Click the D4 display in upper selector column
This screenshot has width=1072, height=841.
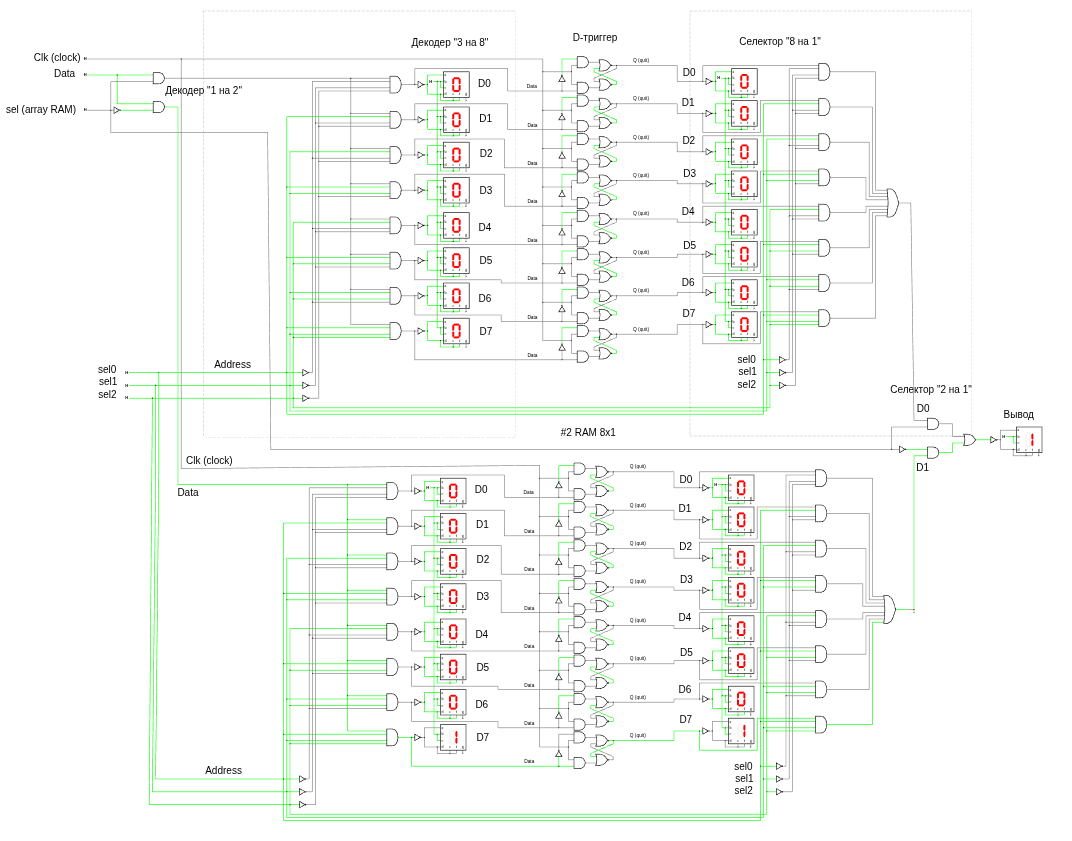pos(742,222)
